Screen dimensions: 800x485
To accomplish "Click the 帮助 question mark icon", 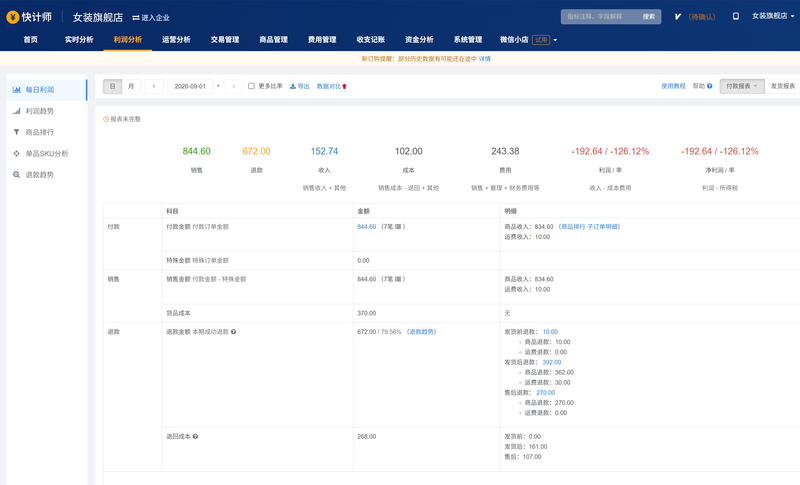I will pyautogui.click(x=710, y=86).
